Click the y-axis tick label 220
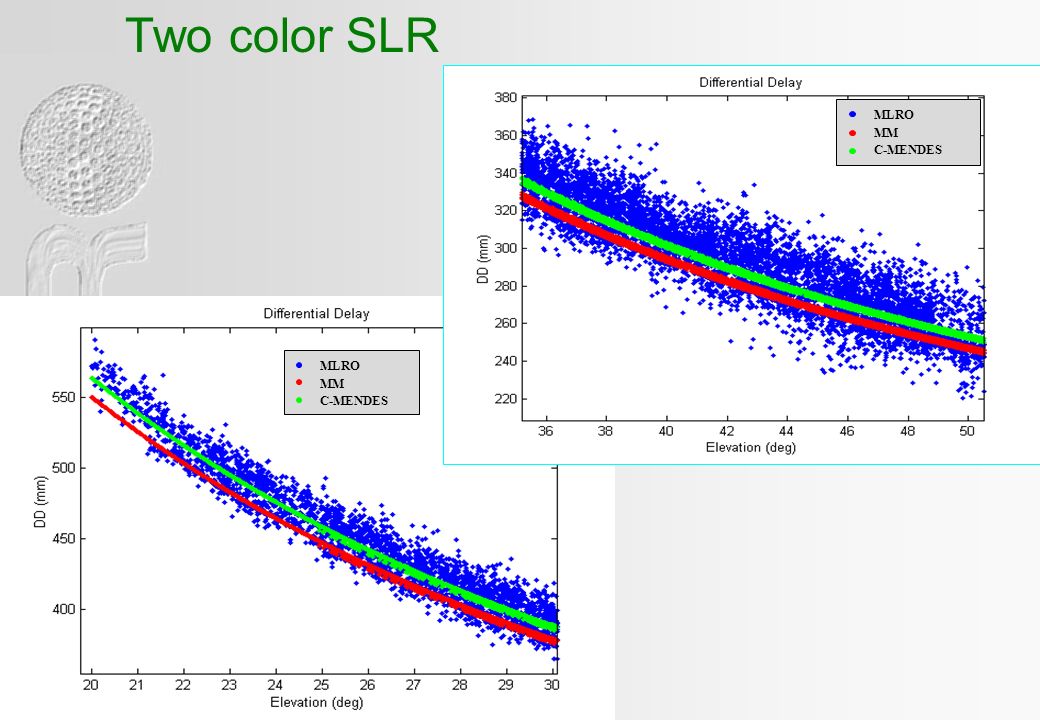1040x720 pixels. click(505, 399)
